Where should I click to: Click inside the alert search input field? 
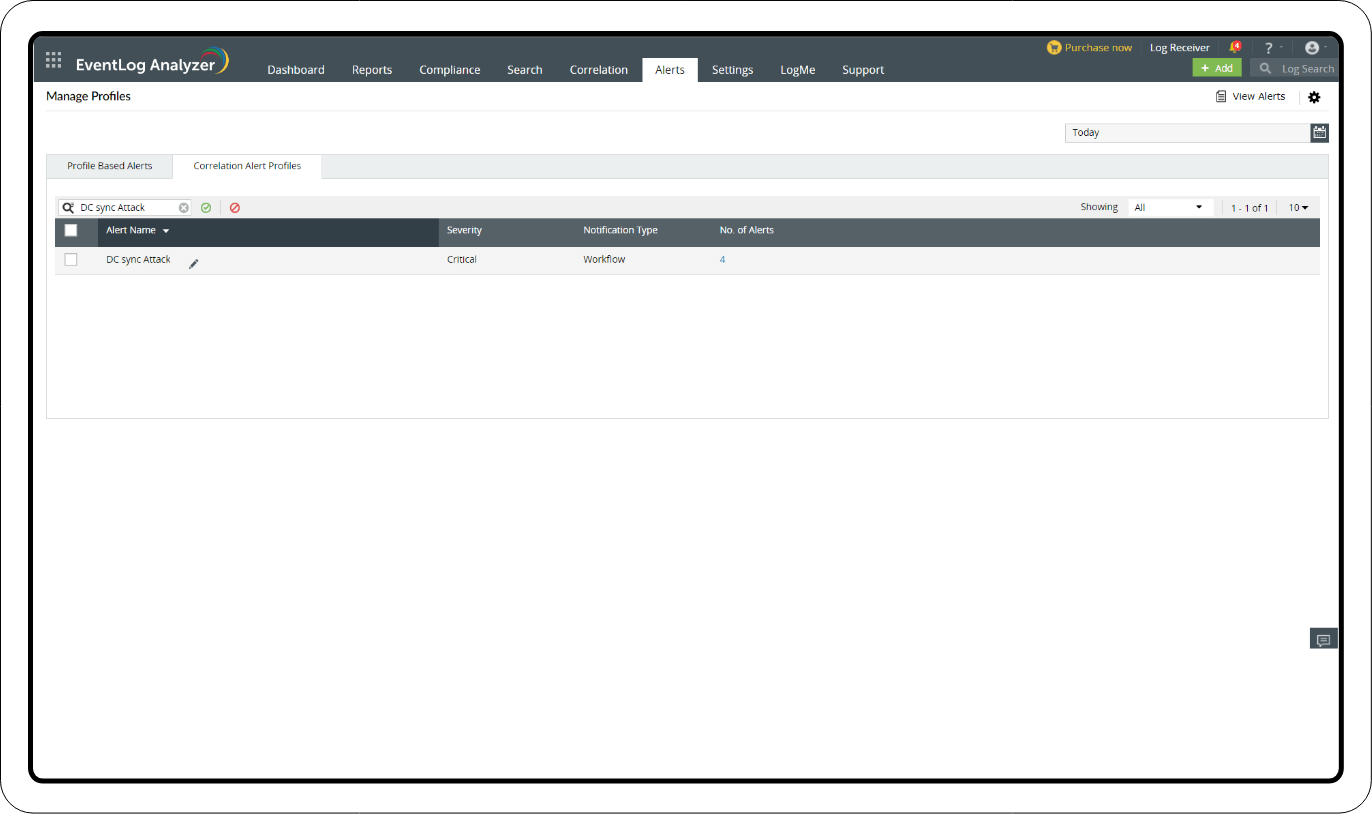(125, 207)
